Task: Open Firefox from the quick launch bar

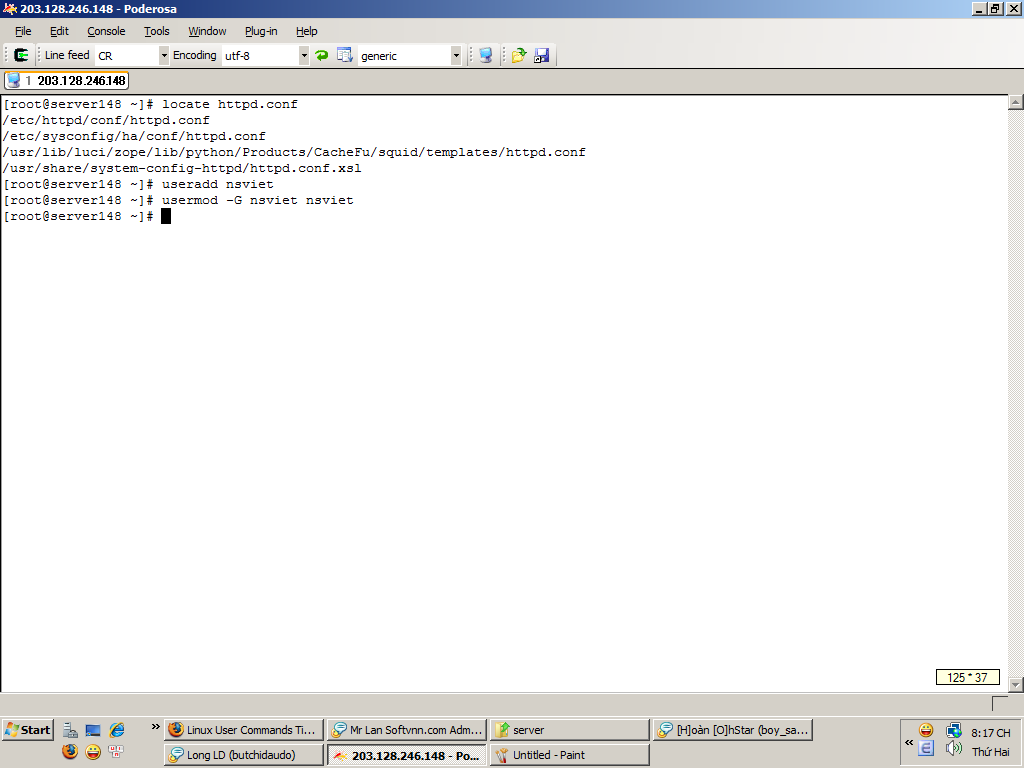Action: (69, 752)
